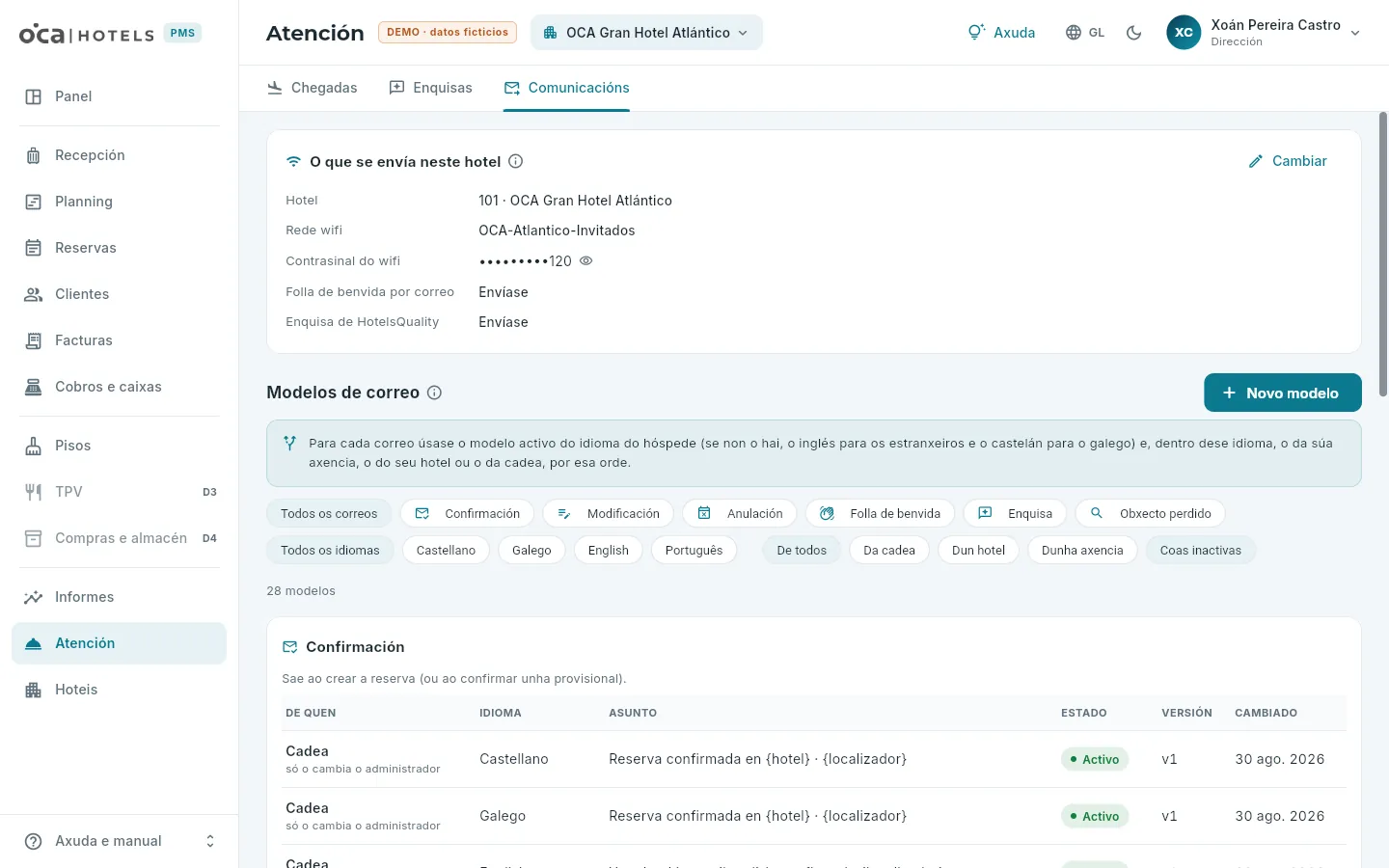The height and width of the screenshot is (868, 1389).
Task: Go to Recepción in the sidebar
Action: pos(119,155)
